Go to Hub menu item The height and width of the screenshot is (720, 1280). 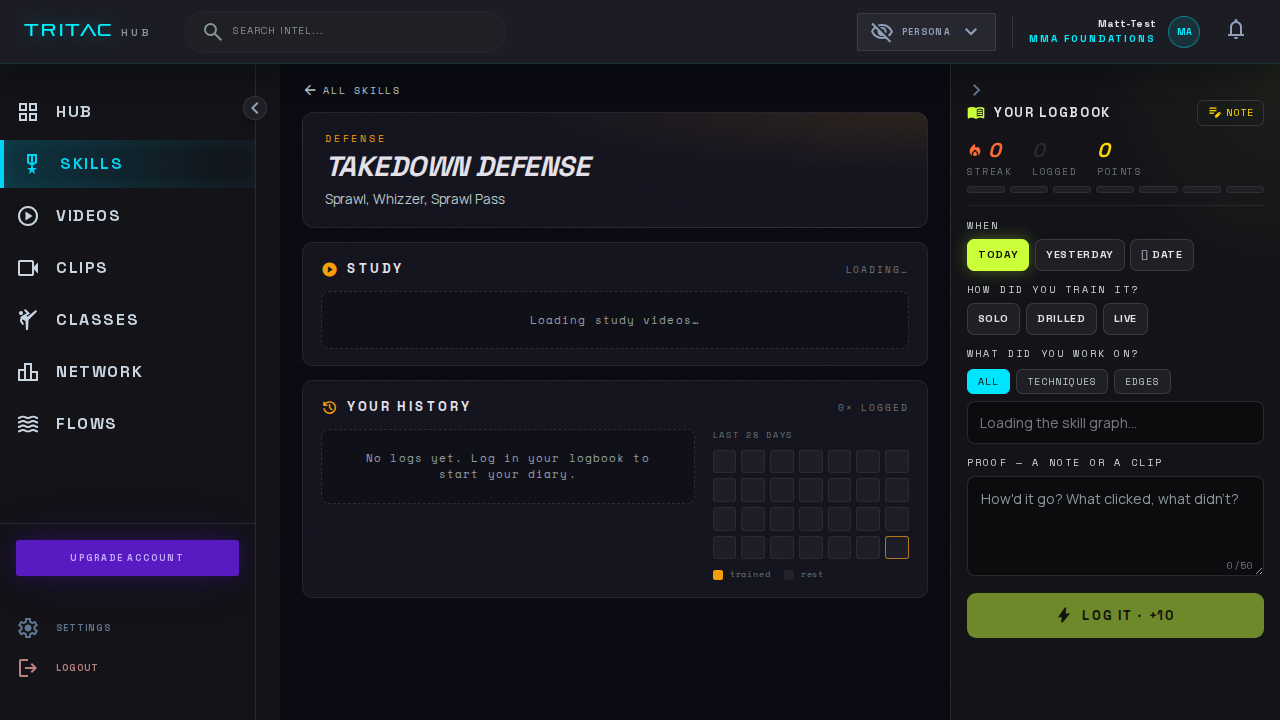(x=127, y=112)
